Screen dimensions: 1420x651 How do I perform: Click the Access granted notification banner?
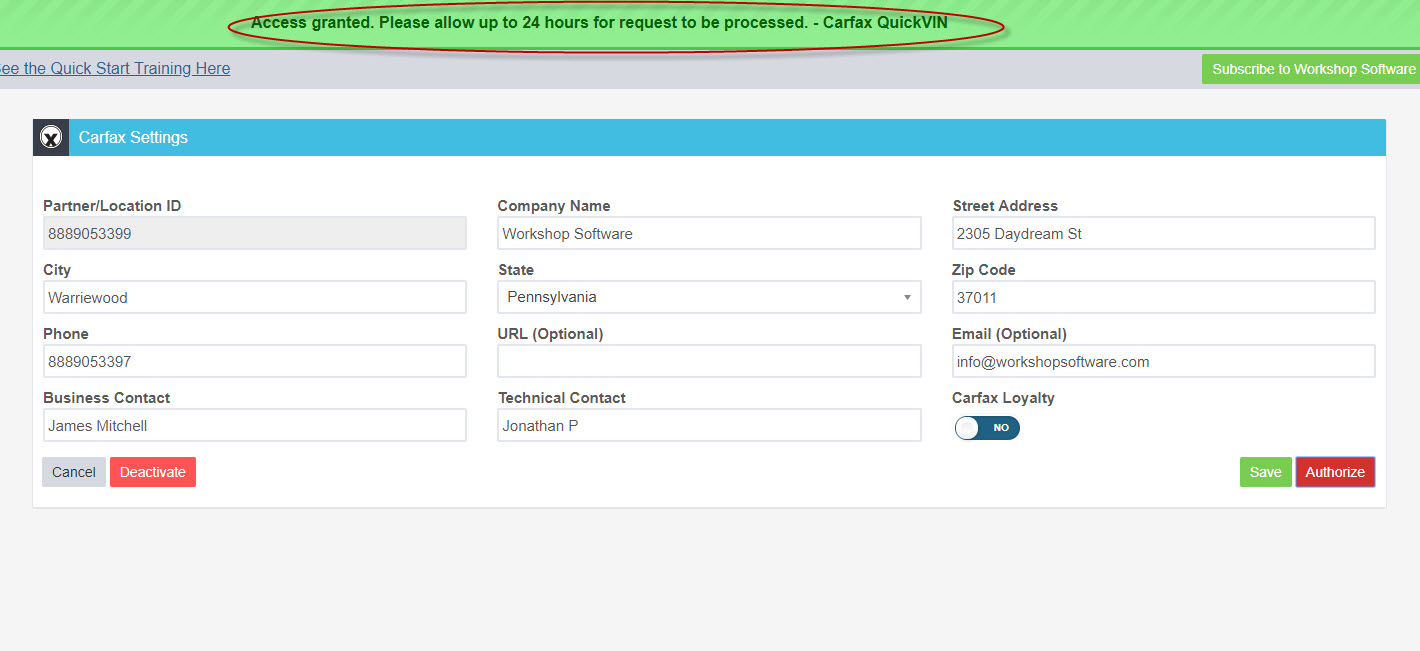pos(710,23)
